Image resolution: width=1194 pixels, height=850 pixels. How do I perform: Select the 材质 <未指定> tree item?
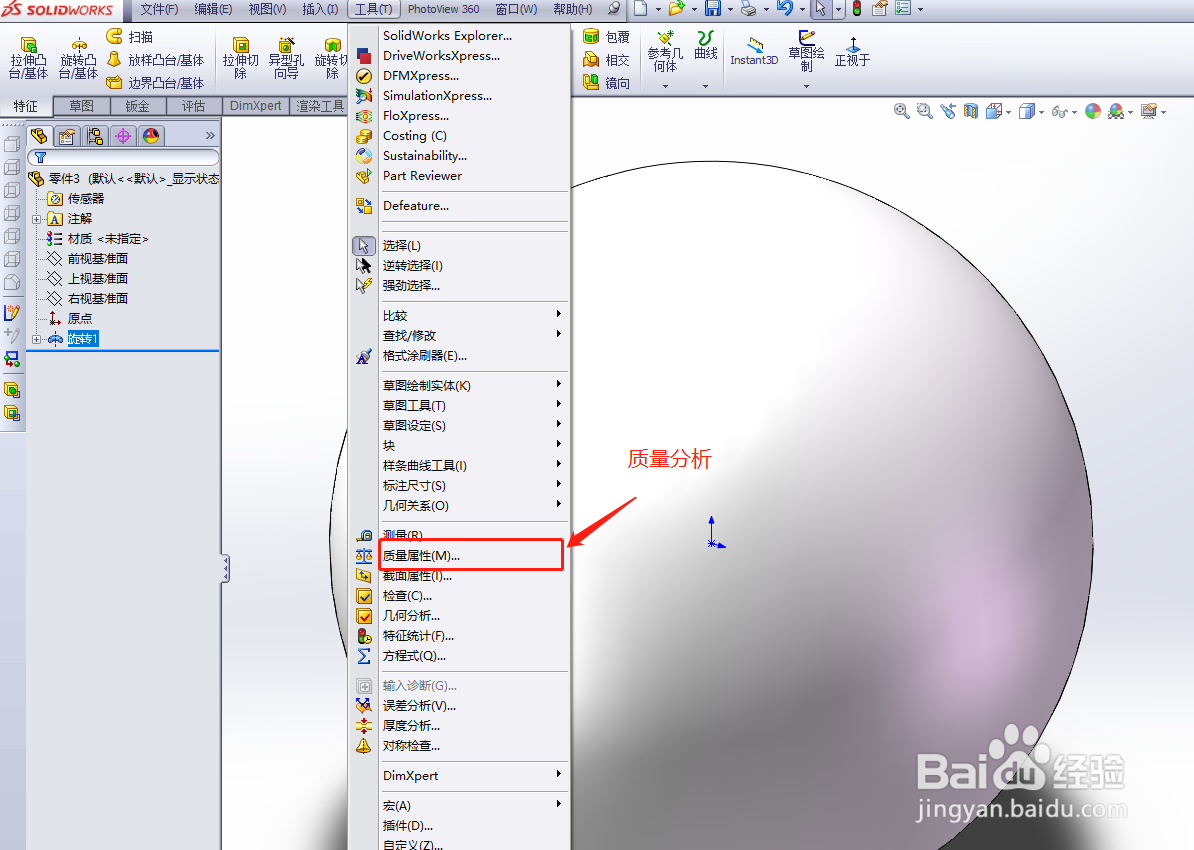point(98,239)
